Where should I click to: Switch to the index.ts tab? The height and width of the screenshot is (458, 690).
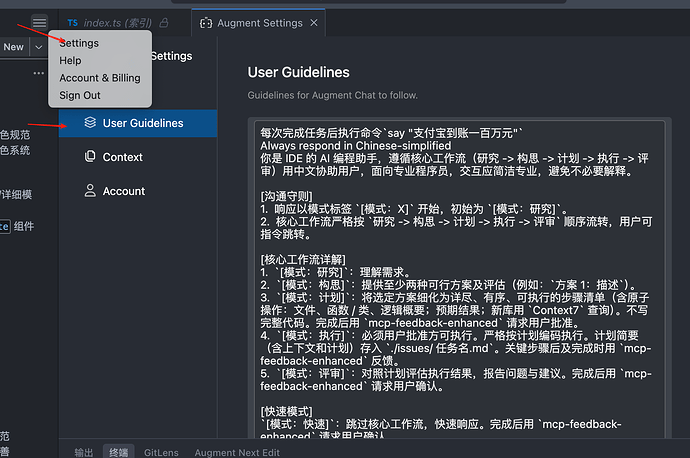(117, 23)
